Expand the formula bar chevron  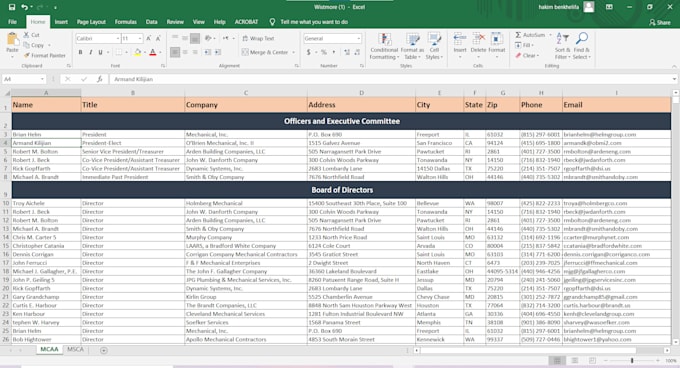[x=674, y=79]
